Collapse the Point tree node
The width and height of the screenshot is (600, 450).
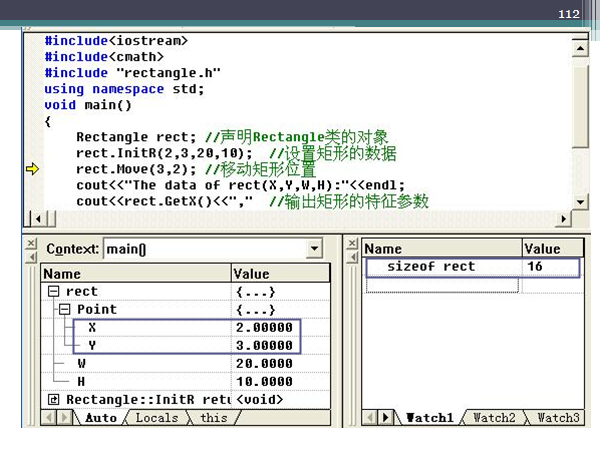tap(68, 309)
